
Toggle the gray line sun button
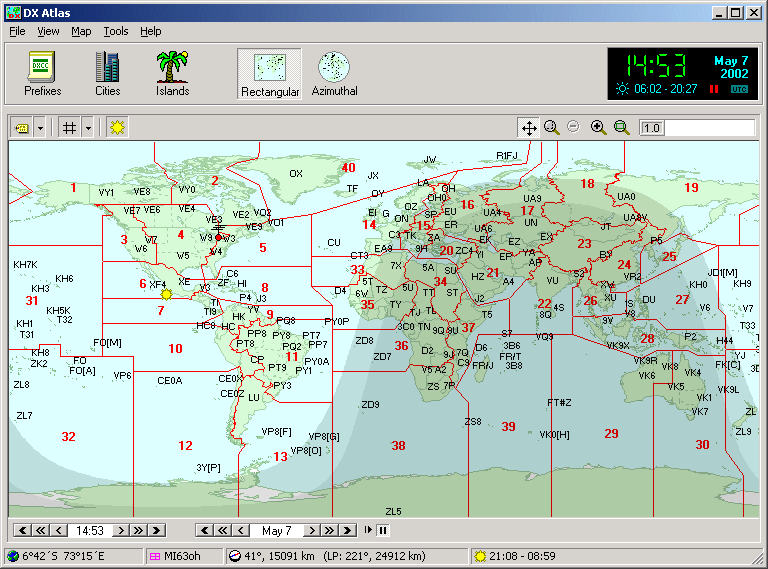tap(118, 127)
